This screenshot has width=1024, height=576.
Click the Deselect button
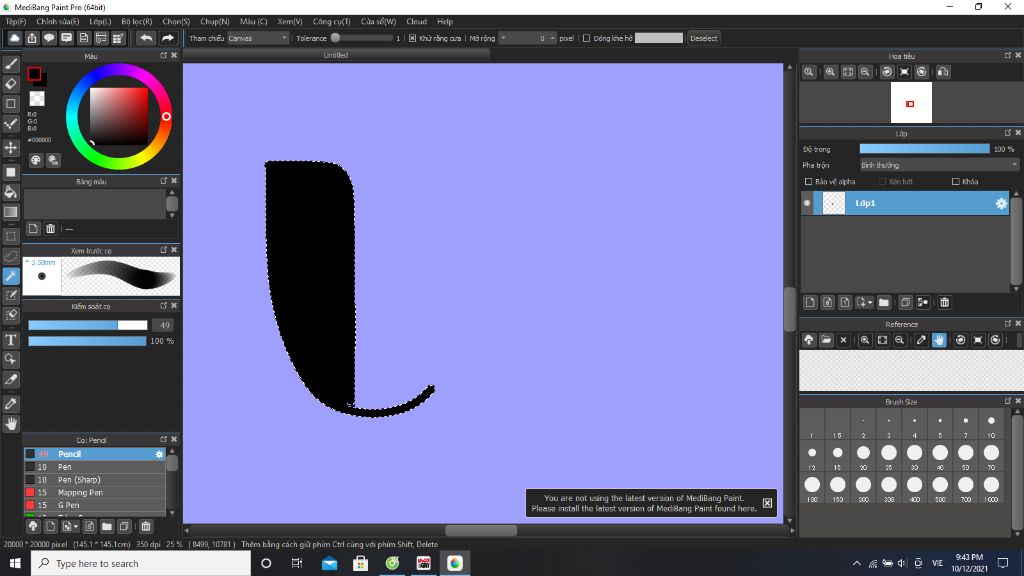tap(703, 39)
